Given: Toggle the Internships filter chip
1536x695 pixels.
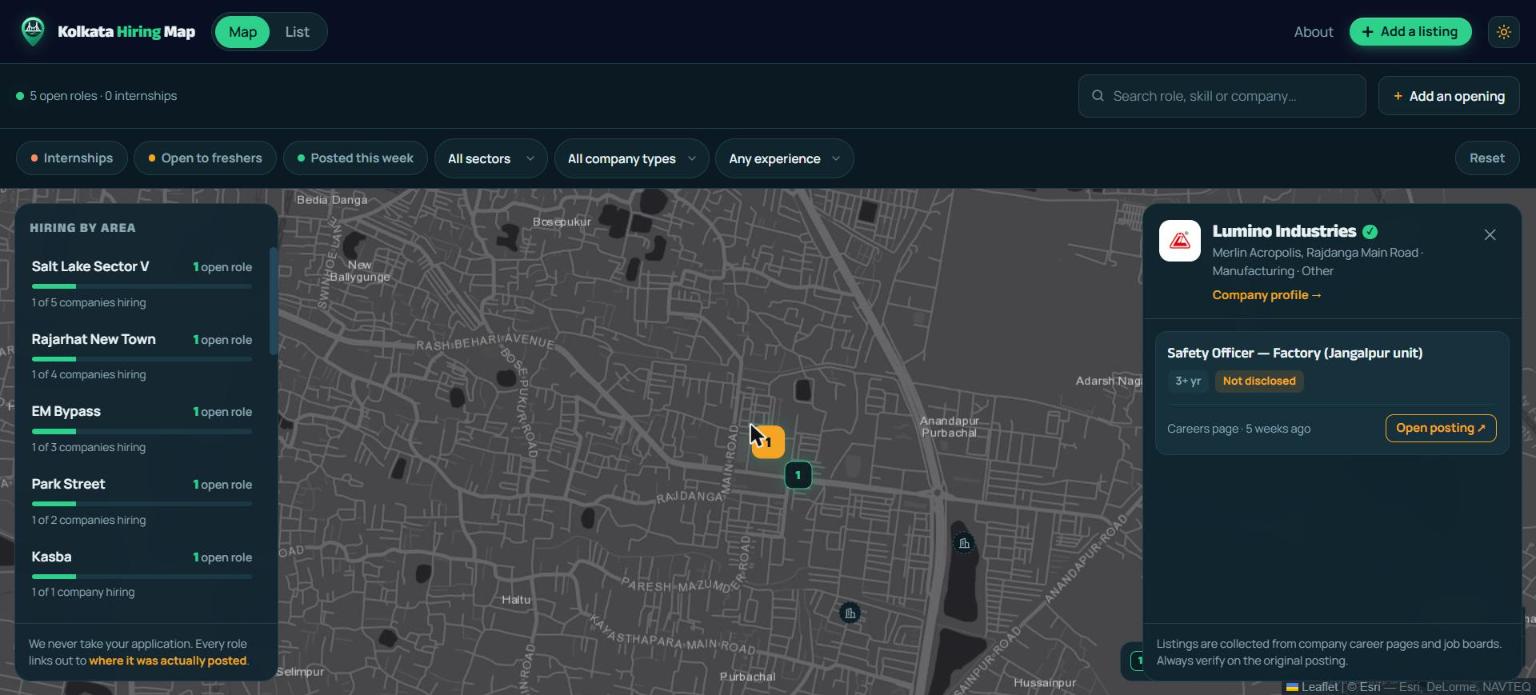Looking at the screenshot, I should pos(72,158).
